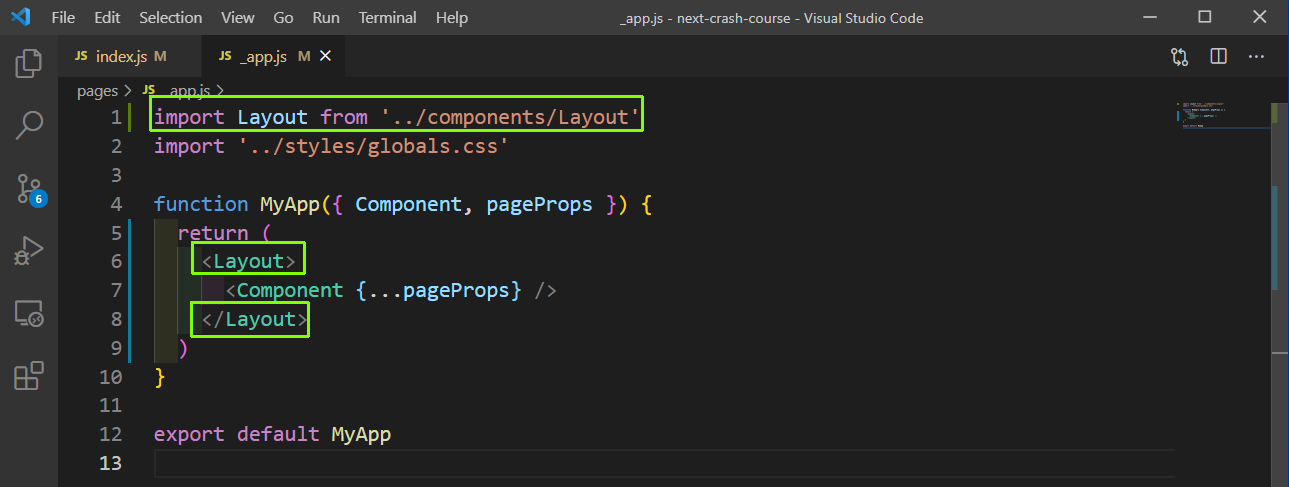Click the '../styles/globals.css' import string
The height and width of the screenshot is (487, 1289).
tap(374, 146)
